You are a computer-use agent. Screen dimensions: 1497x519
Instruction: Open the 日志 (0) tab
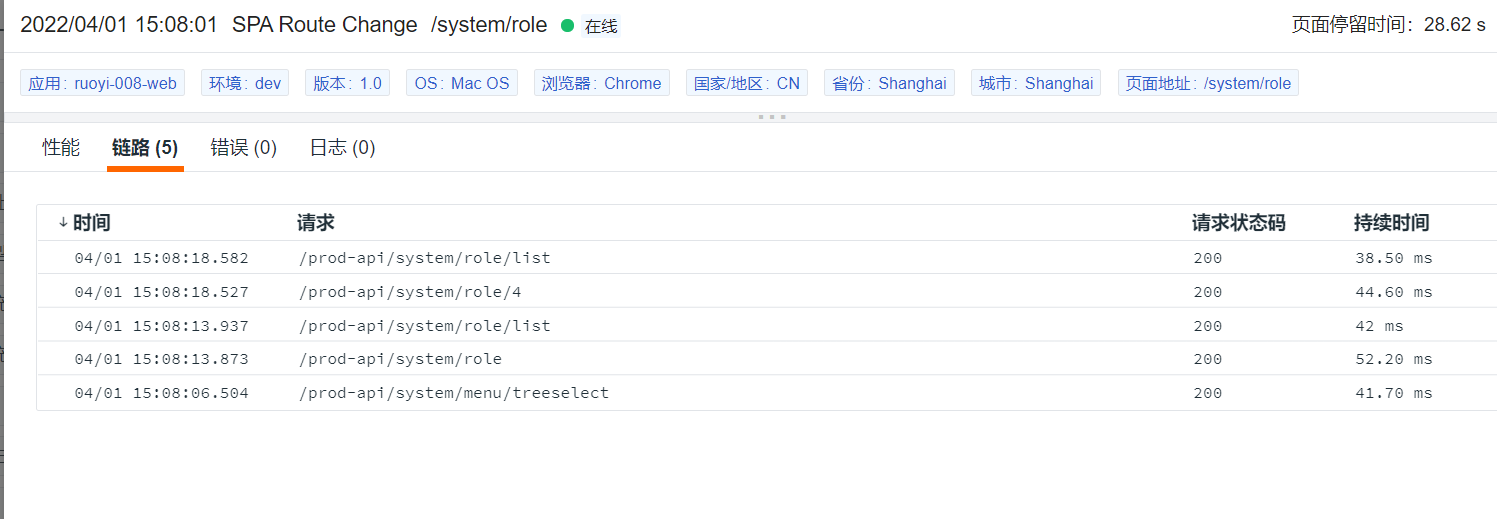point(342,148)
